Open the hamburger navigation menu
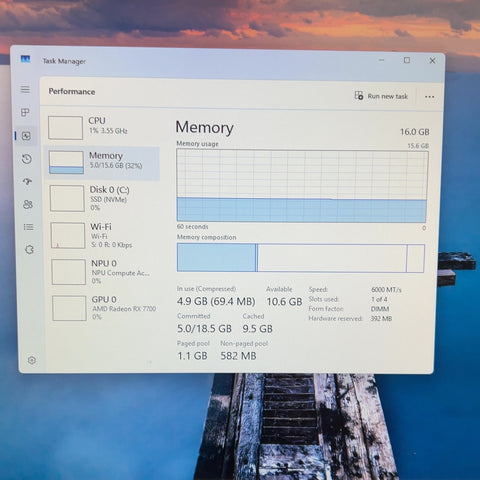The height and width of the screenshot is (480, 480). tap(25, 89)
